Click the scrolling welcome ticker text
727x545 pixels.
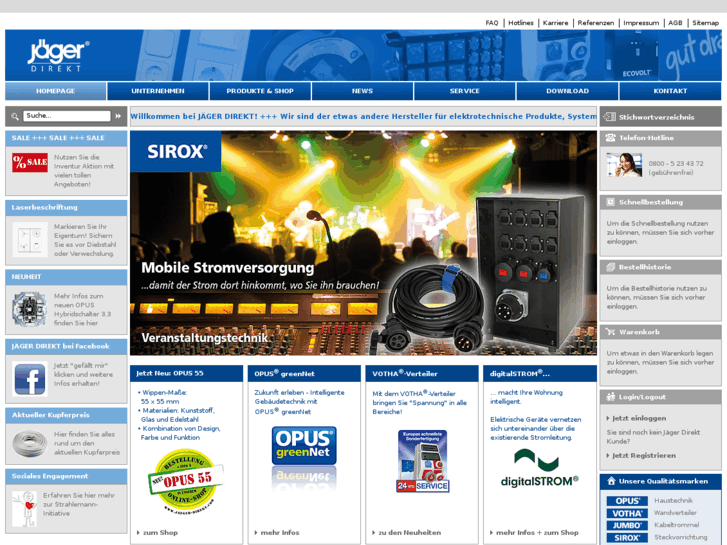point(364,116)
